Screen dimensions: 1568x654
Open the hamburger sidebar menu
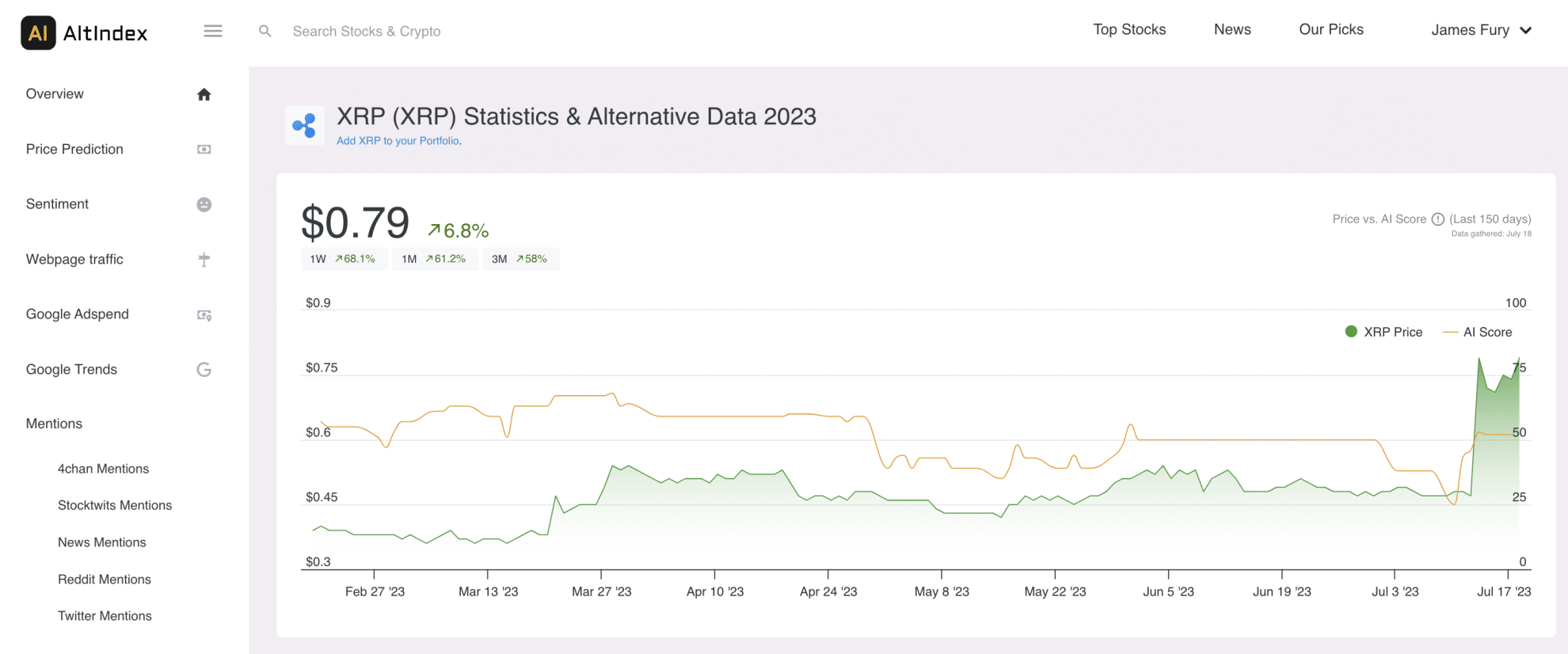click(212, 31)
